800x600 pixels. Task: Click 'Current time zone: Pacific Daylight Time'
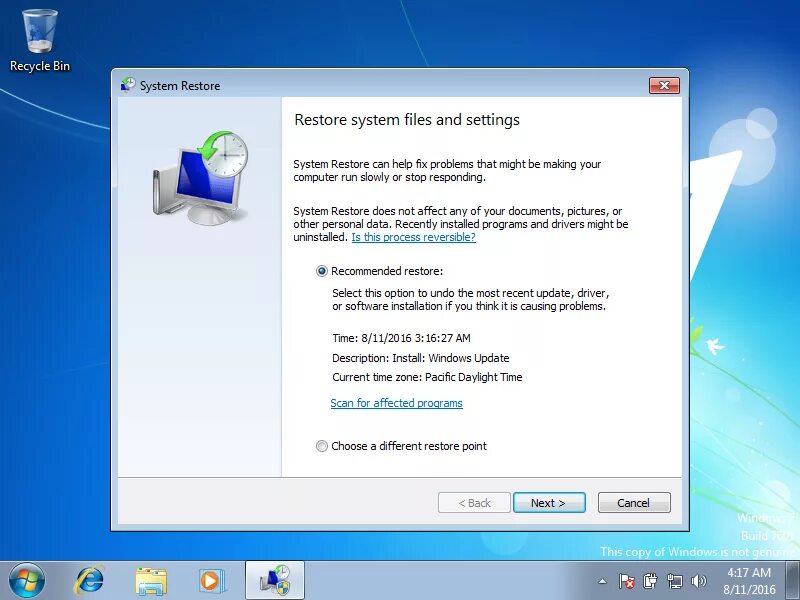(x=427, y=377)
